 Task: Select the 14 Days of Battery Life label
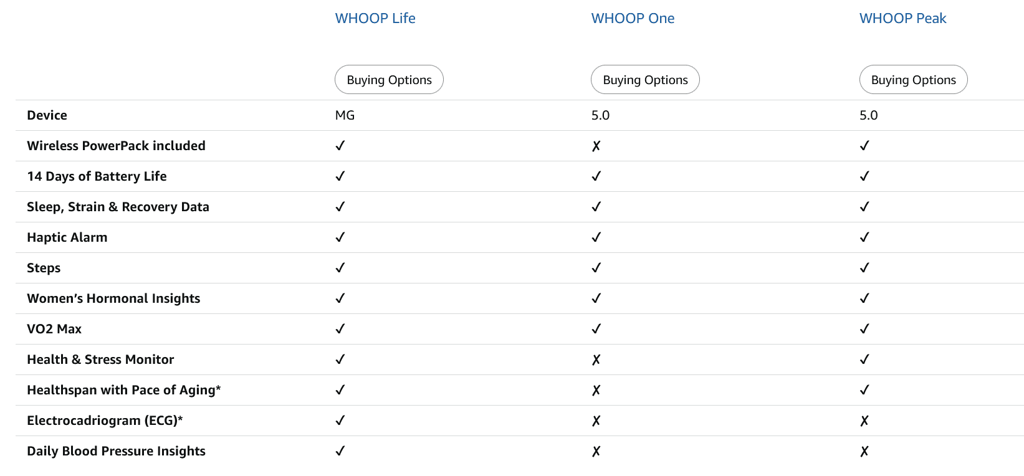tap(96, 177)
